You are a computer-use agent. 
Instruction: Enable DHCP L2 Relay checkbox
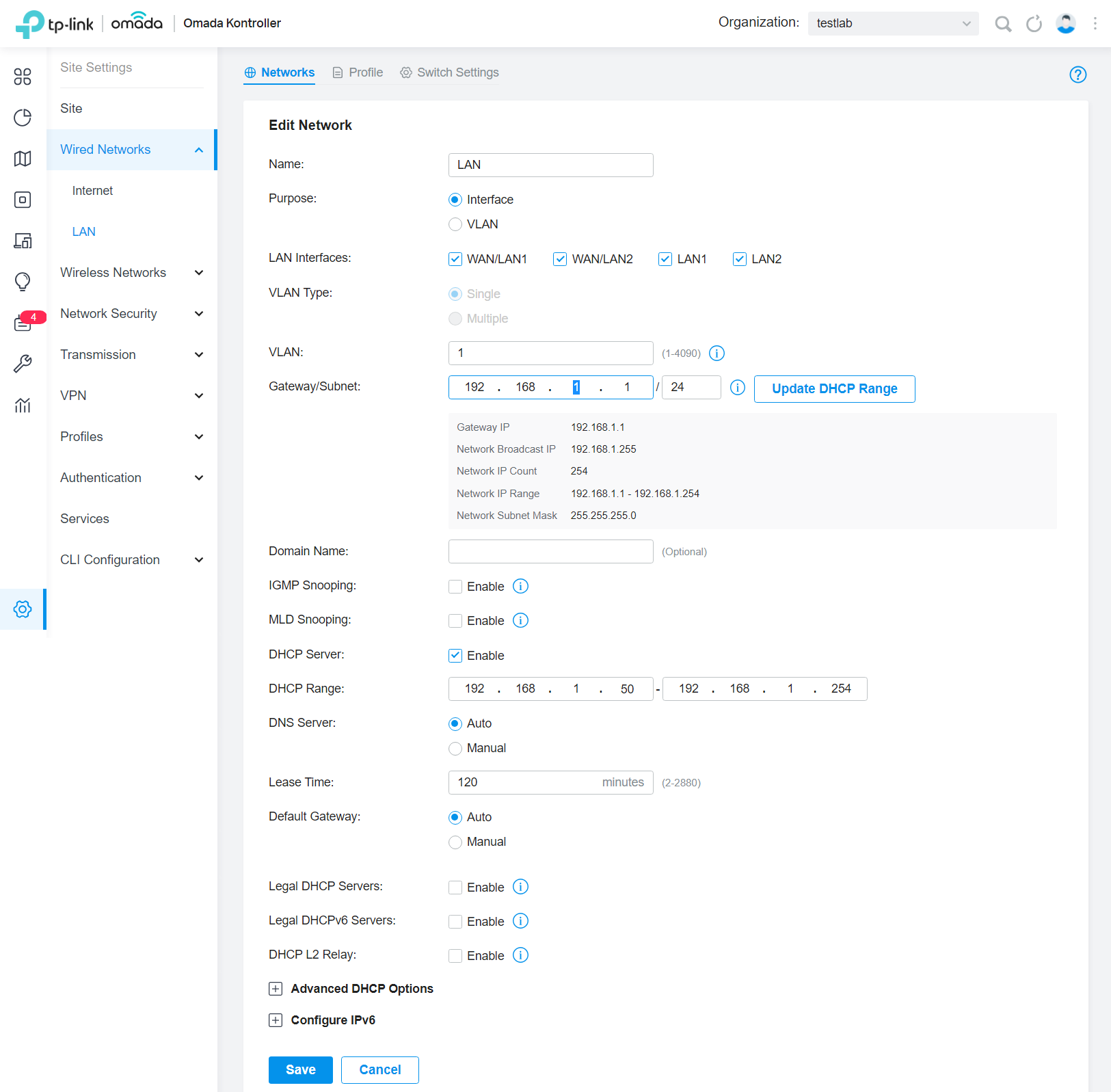pyautogui.click(x=455, y=956)
